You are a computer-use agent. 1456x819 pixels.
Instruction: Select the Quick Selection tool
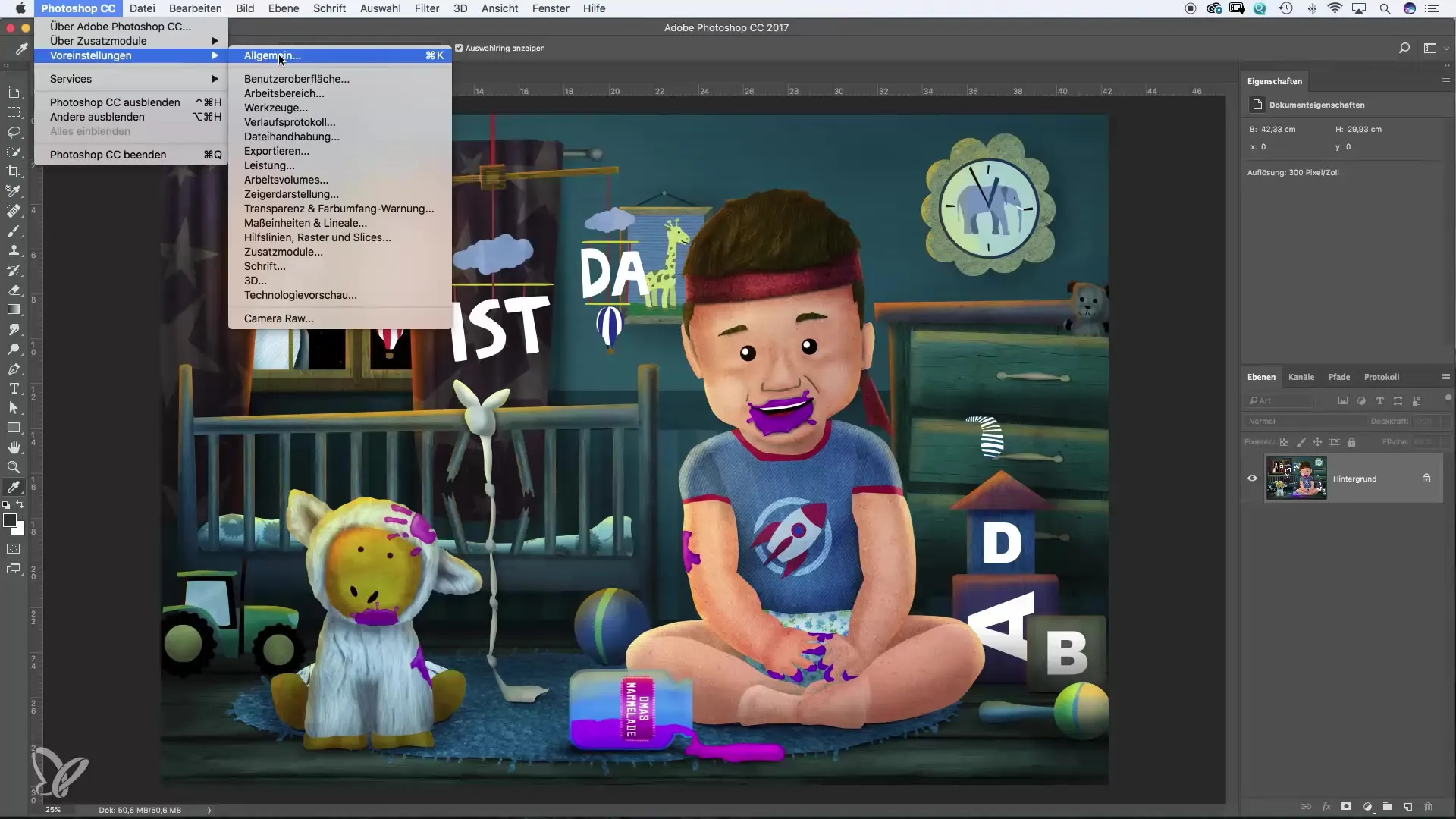pyautogui.click(x=14, y=152)
